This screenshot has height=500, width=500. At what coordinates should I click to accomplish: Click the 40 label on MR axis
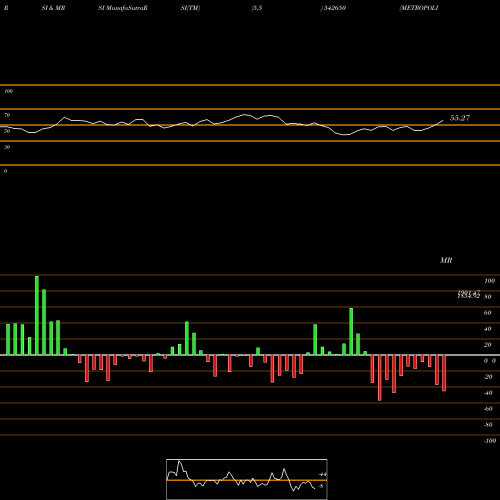[488, 329]
